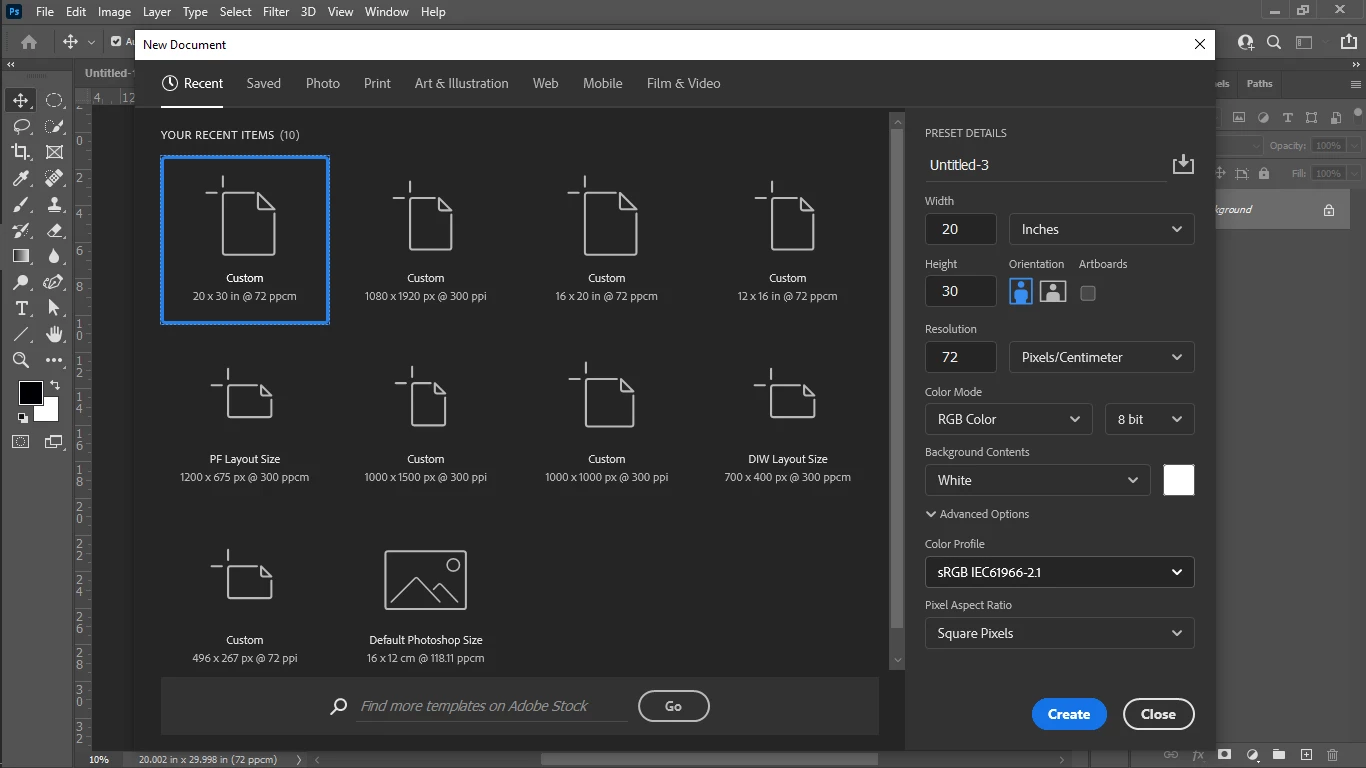The image size is (1366, 768).
Task: Click the Width input field
Action: (x=961, y=229)
